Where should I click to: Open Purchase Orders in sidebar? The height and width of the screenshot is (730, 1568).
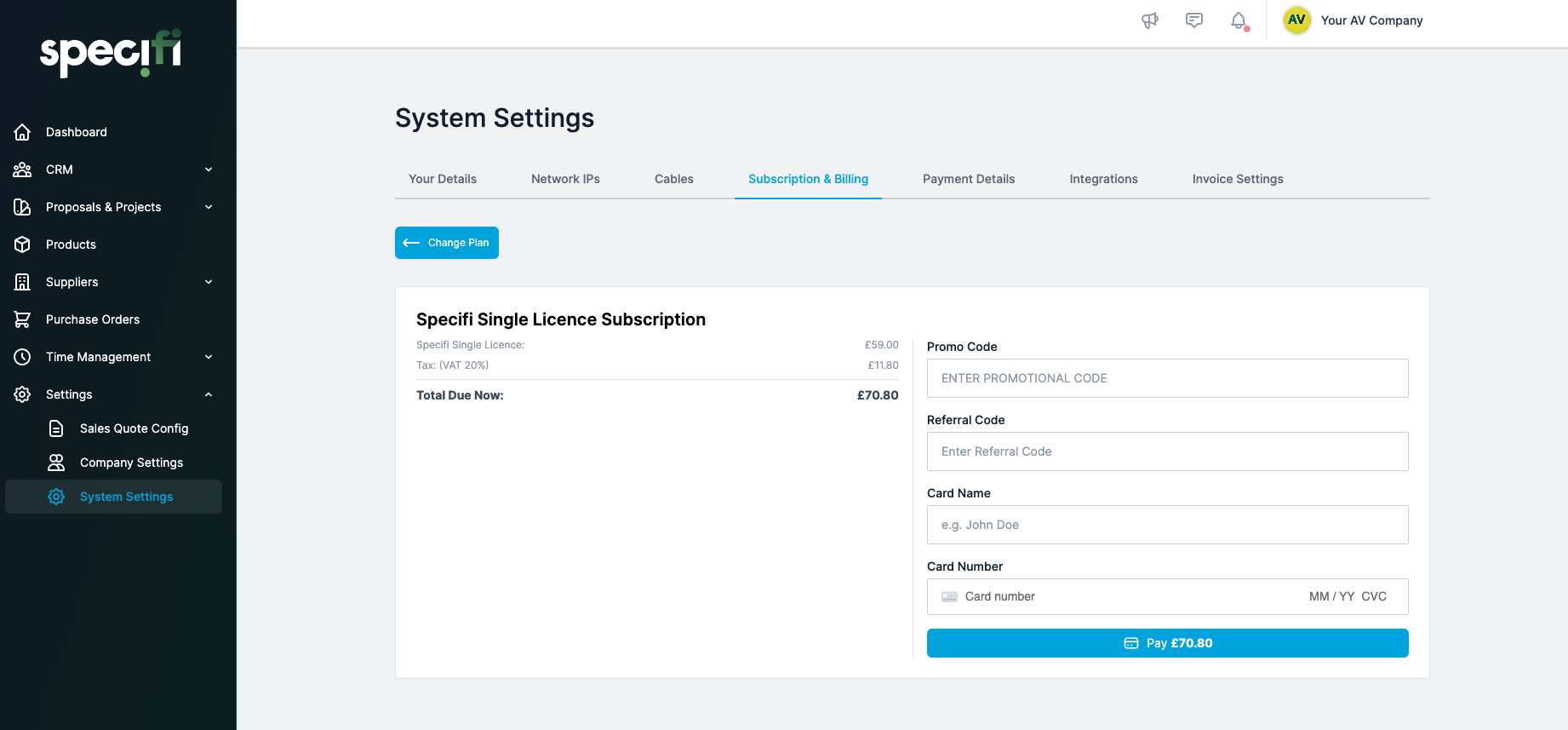click(x=93, y=319)
